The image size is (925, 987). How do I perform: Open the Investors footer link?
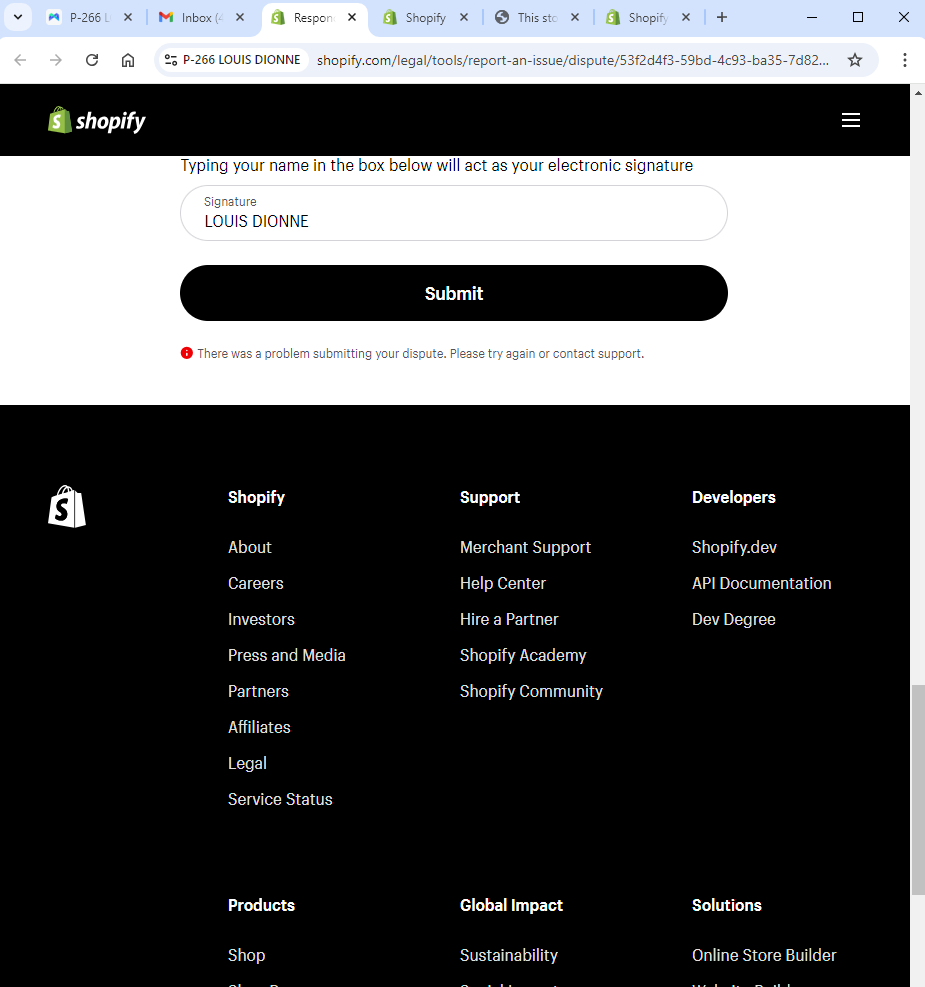[261, 619]
